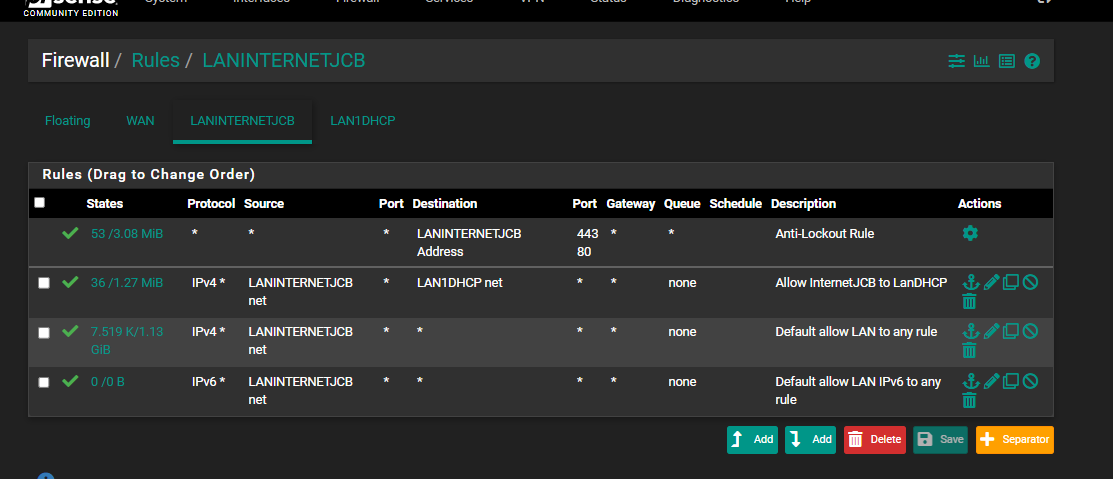Edit the Allow InternetJCB to LanDHCP rule
This screenshot has width=1113, height=479.
991,282
